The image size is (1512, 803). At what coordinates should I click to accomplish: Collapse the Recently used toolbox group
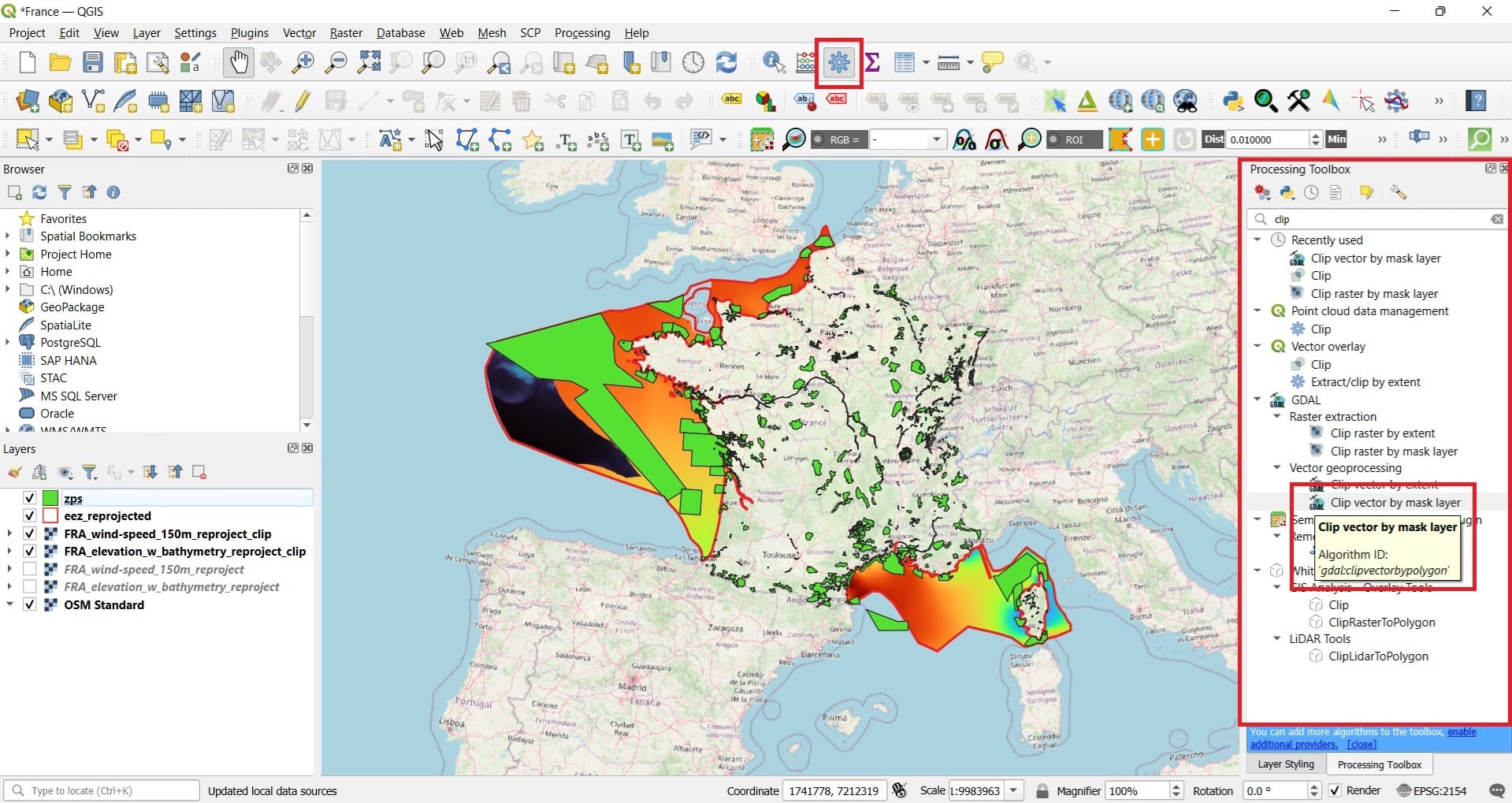click(1258, 240)
